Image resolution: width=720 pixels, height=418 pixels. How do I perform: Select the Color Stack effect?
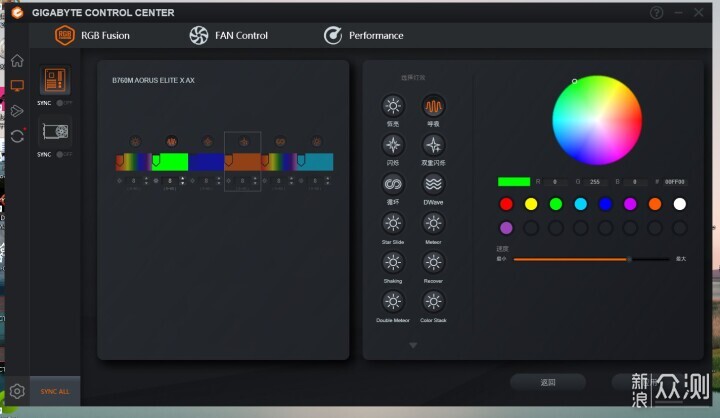[433, 302]
